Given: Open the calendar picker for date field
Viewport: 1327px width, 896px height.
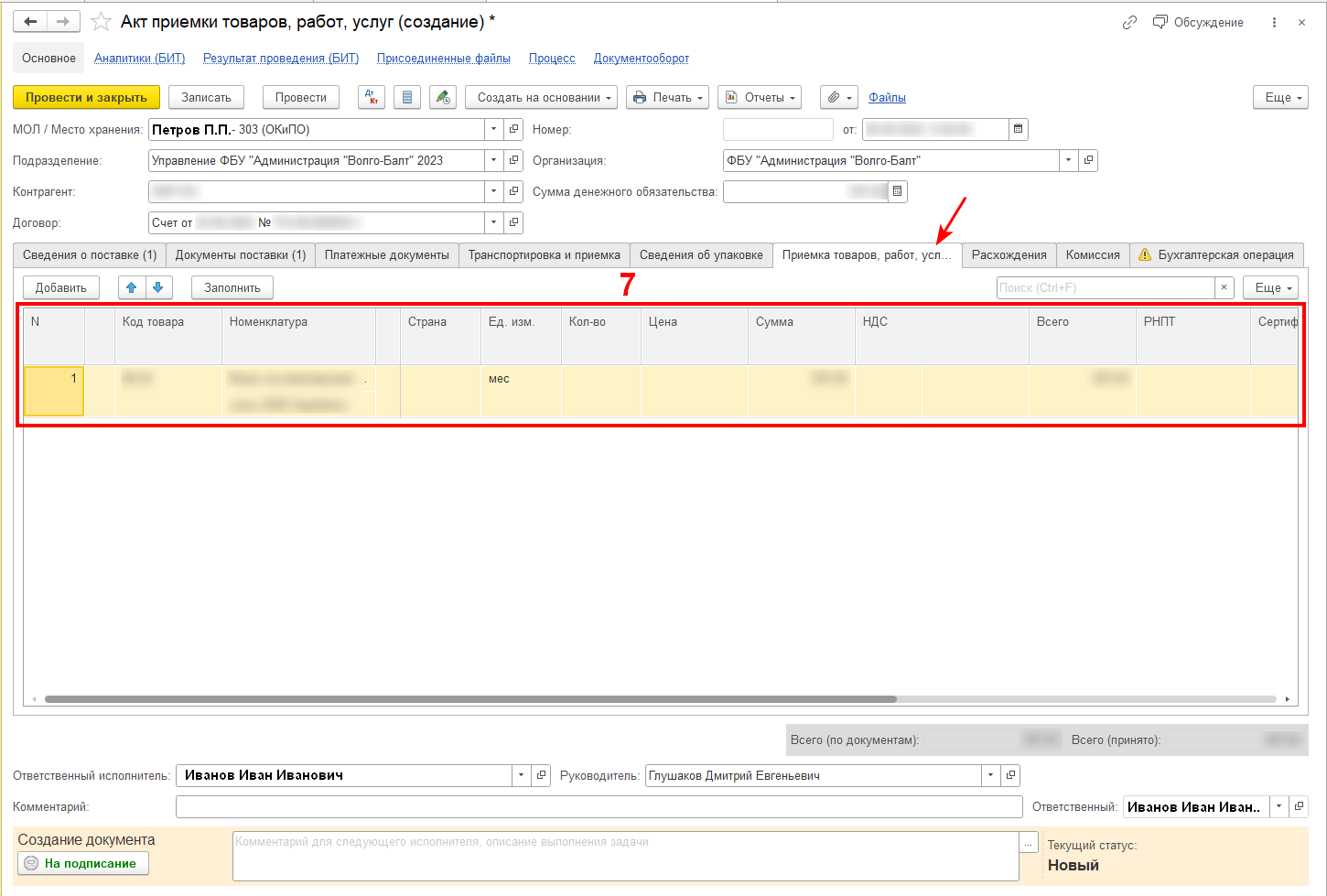Looking at the screenshot, I should click(x=1018, y=130).
